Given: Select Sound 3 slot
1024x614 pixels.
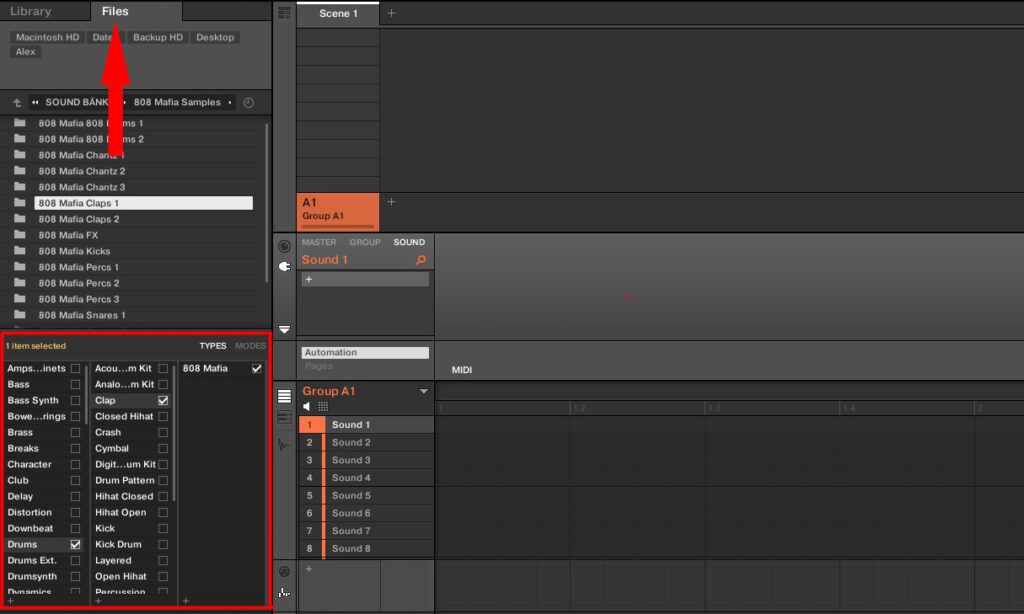Looking at the screenshot, I should 366,460.
